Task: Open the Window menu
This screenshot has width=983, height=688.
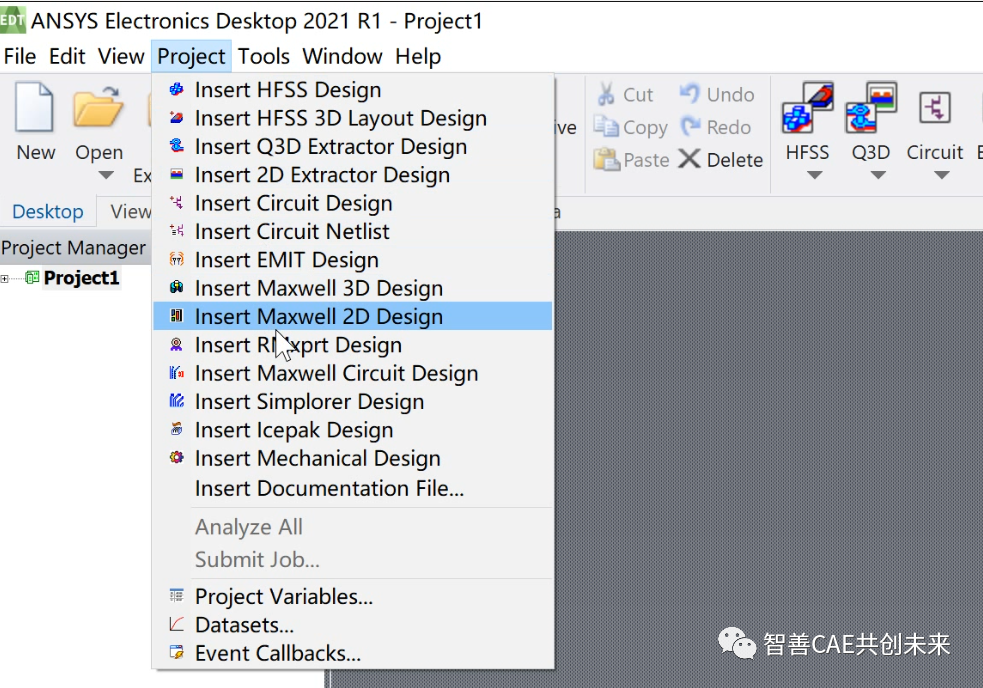Action: [342, 56]
